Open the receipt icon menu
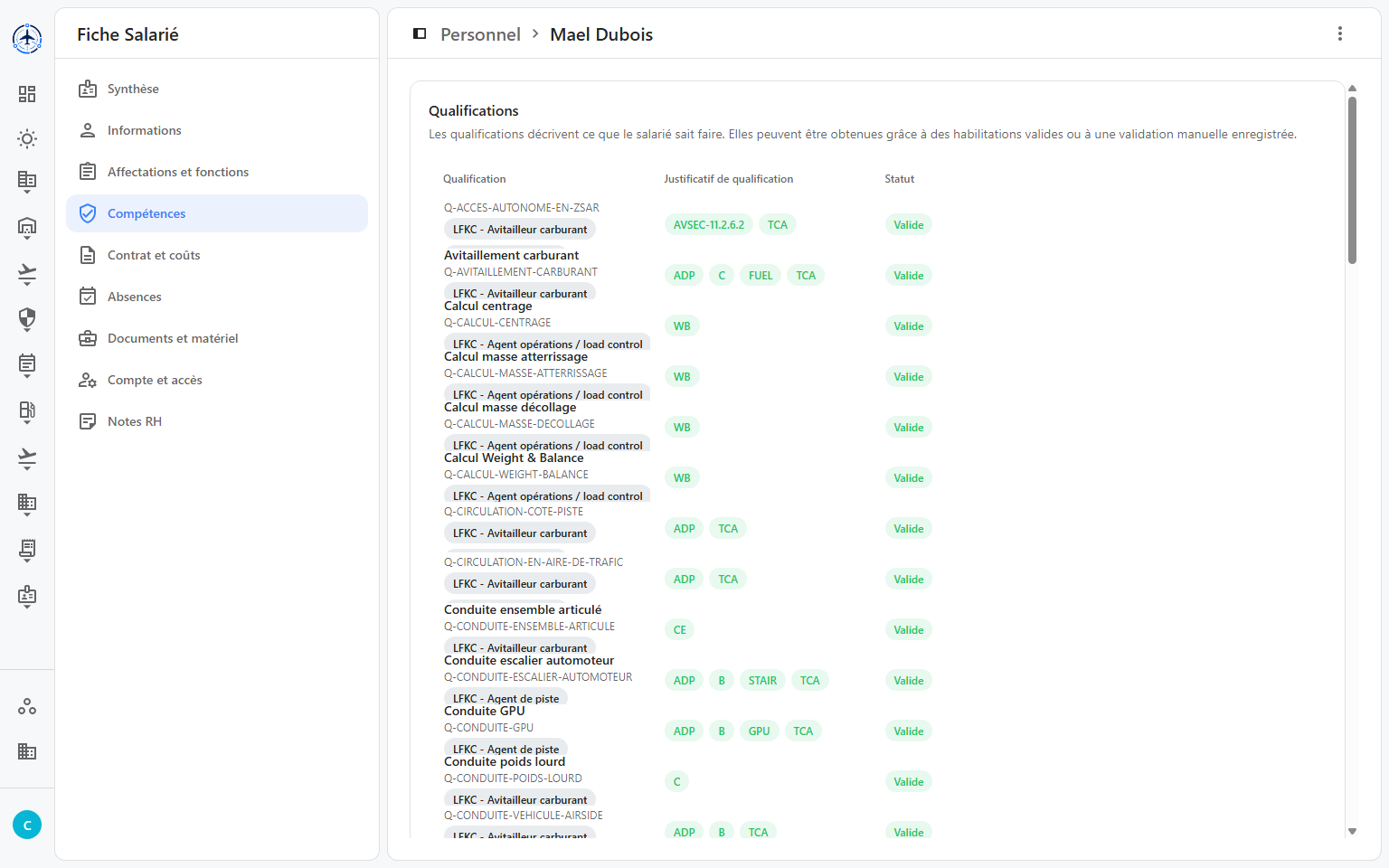Viewport: 1389px width, 868px height. point(27,551)
